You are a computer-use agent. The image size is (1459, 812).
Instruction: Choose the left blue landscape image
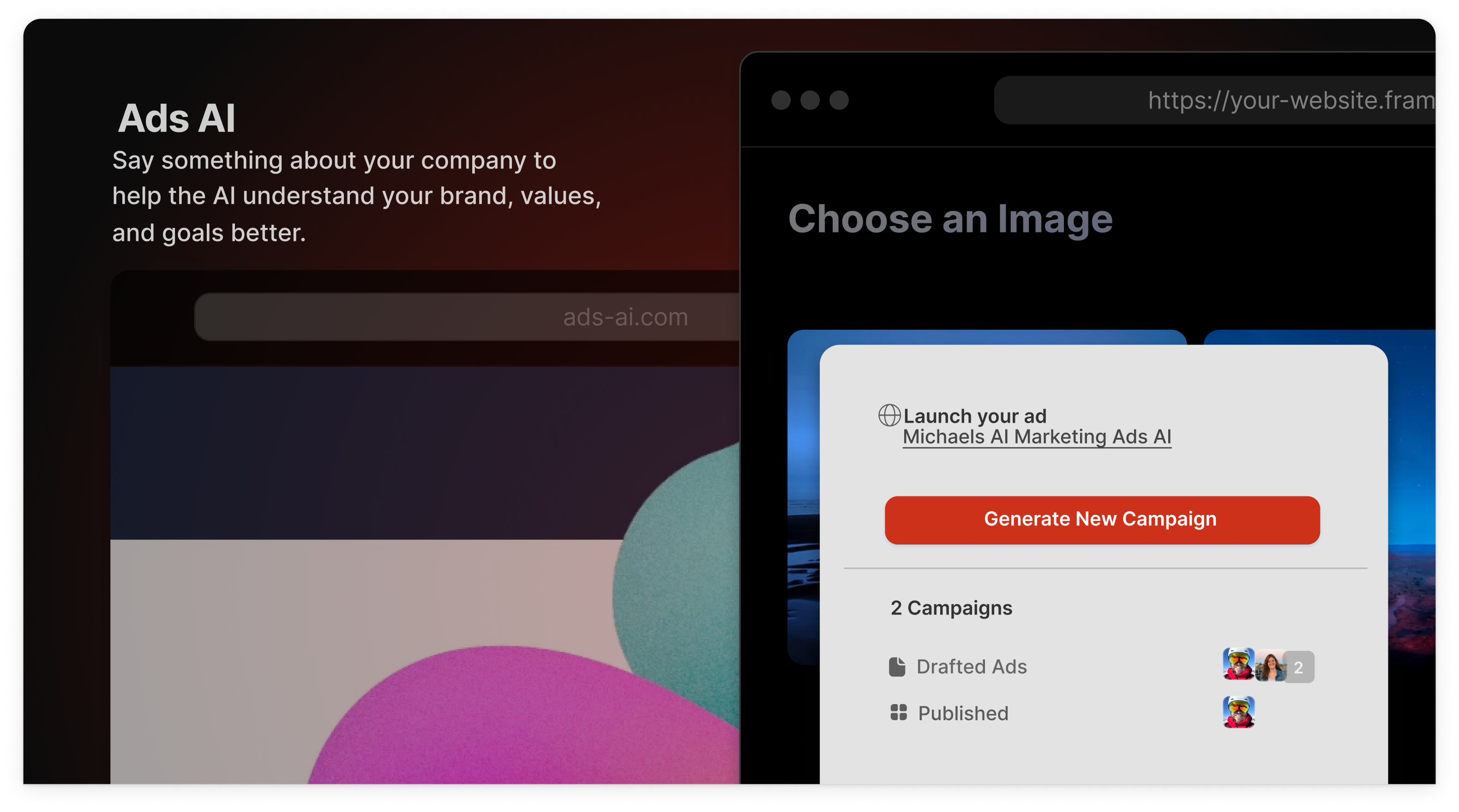click(803, 498)
